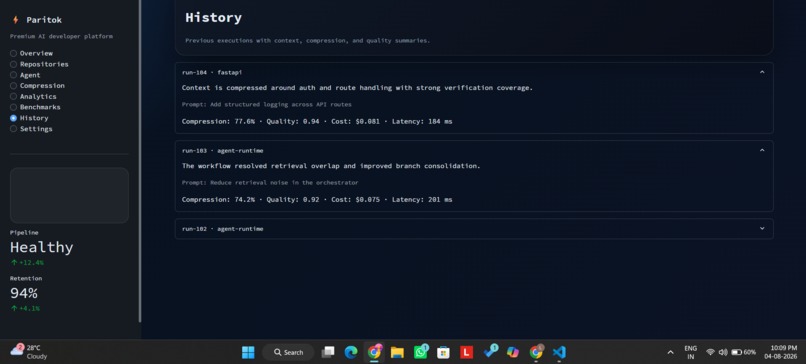This screenshot has height=364, width=806.
Task: Click the volume speaker icon in tray
Action: click(723, 352)
